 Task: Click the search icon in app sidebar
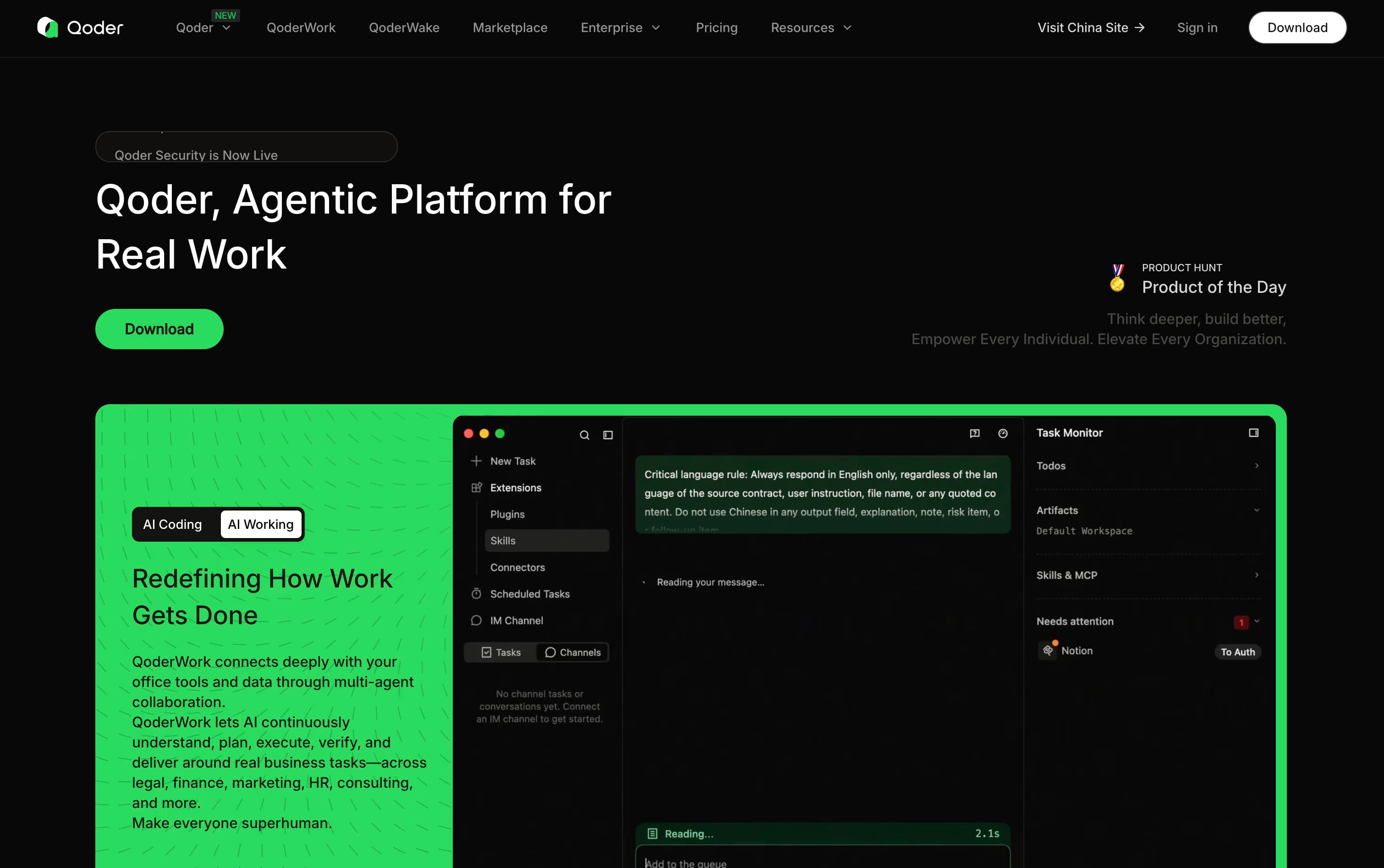coord(584,435)
